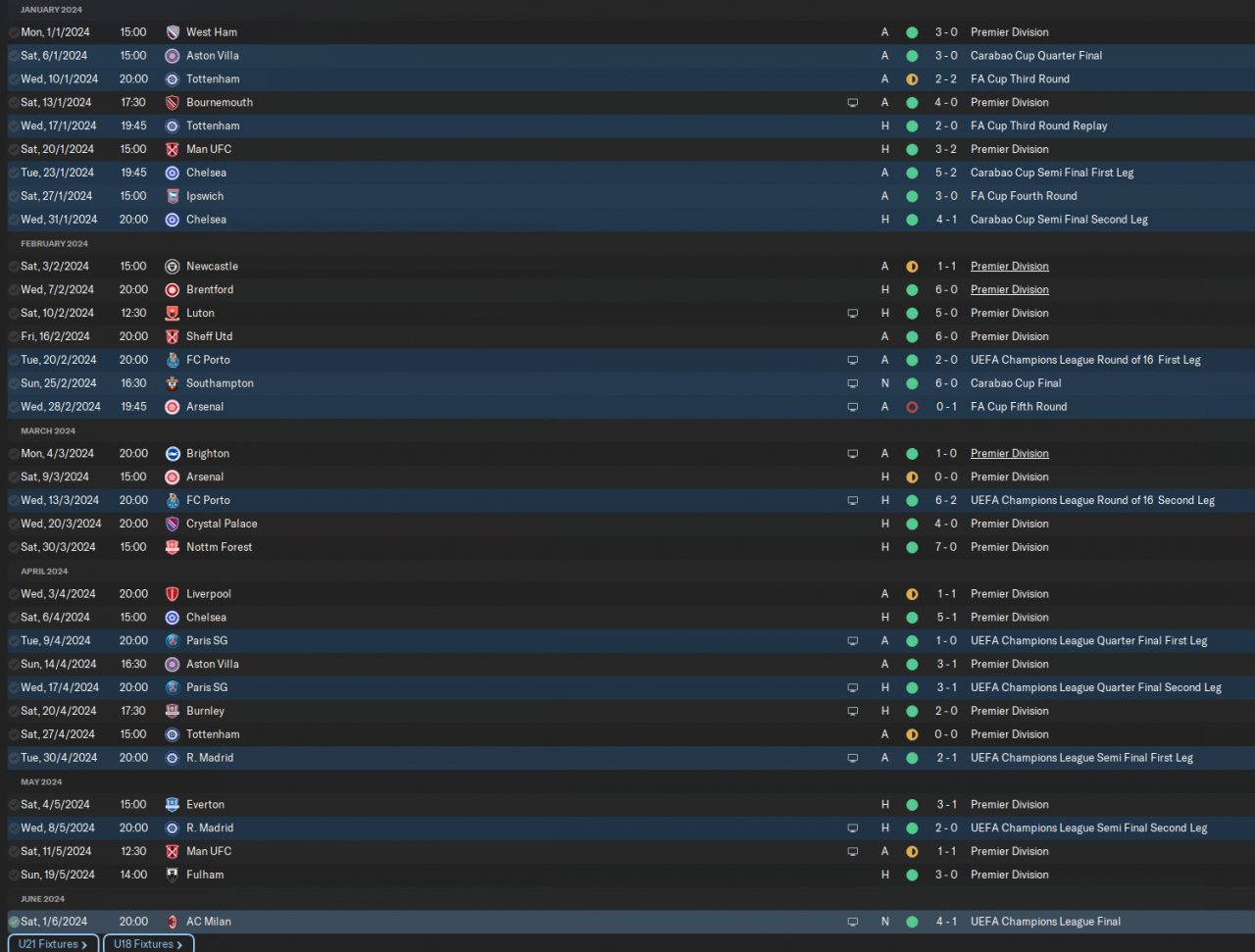The height and width of the screenshot is (952, 1255).
Task: Click the AC Milan club badge
Action: coord(173,922)
